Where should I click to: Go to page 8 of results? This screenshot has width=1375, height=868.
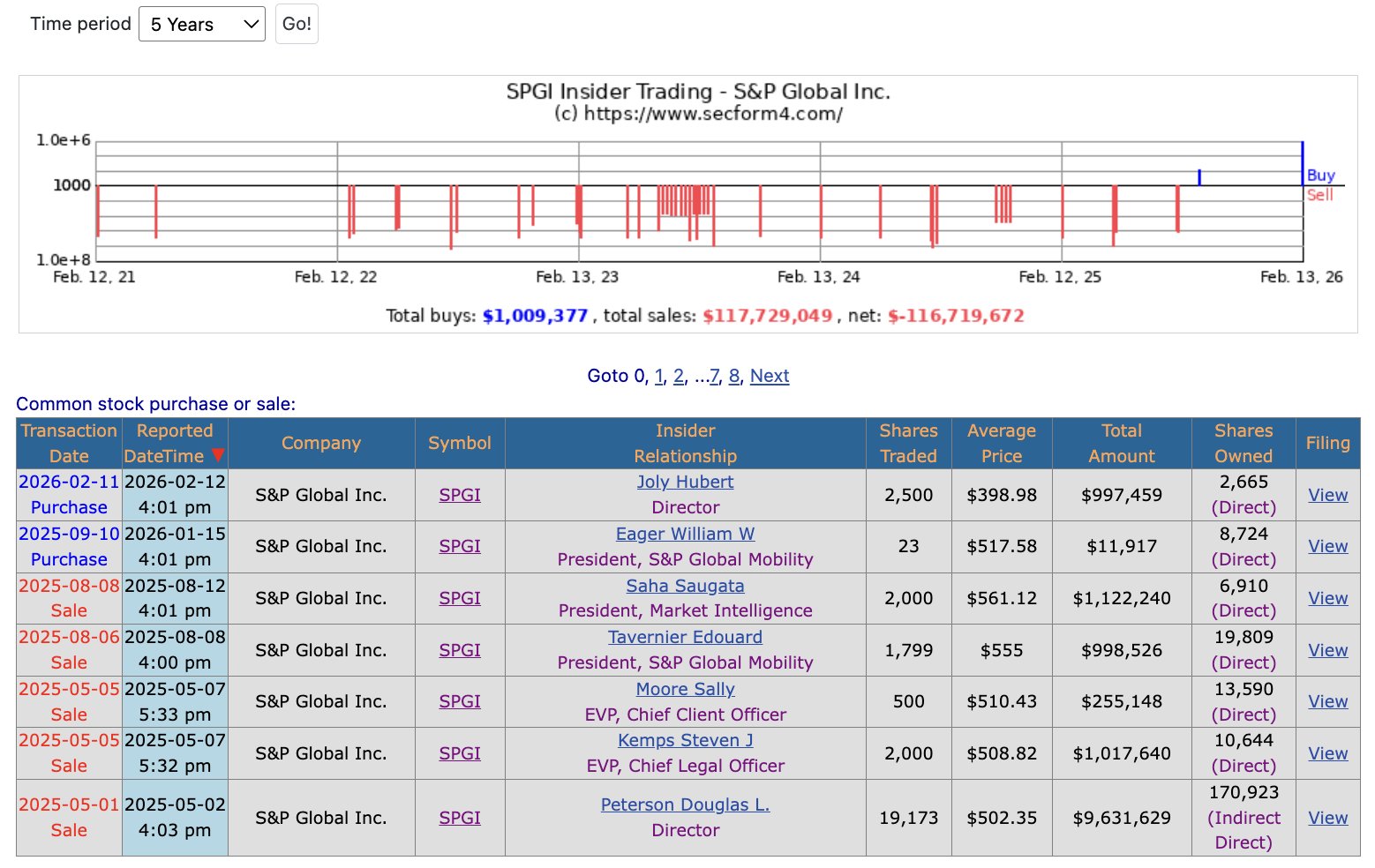(733, 376)
